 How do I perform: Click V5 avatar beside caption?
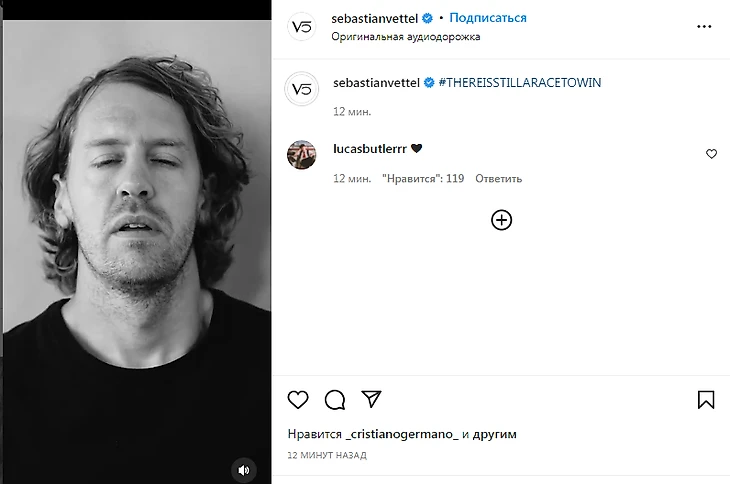303,88
